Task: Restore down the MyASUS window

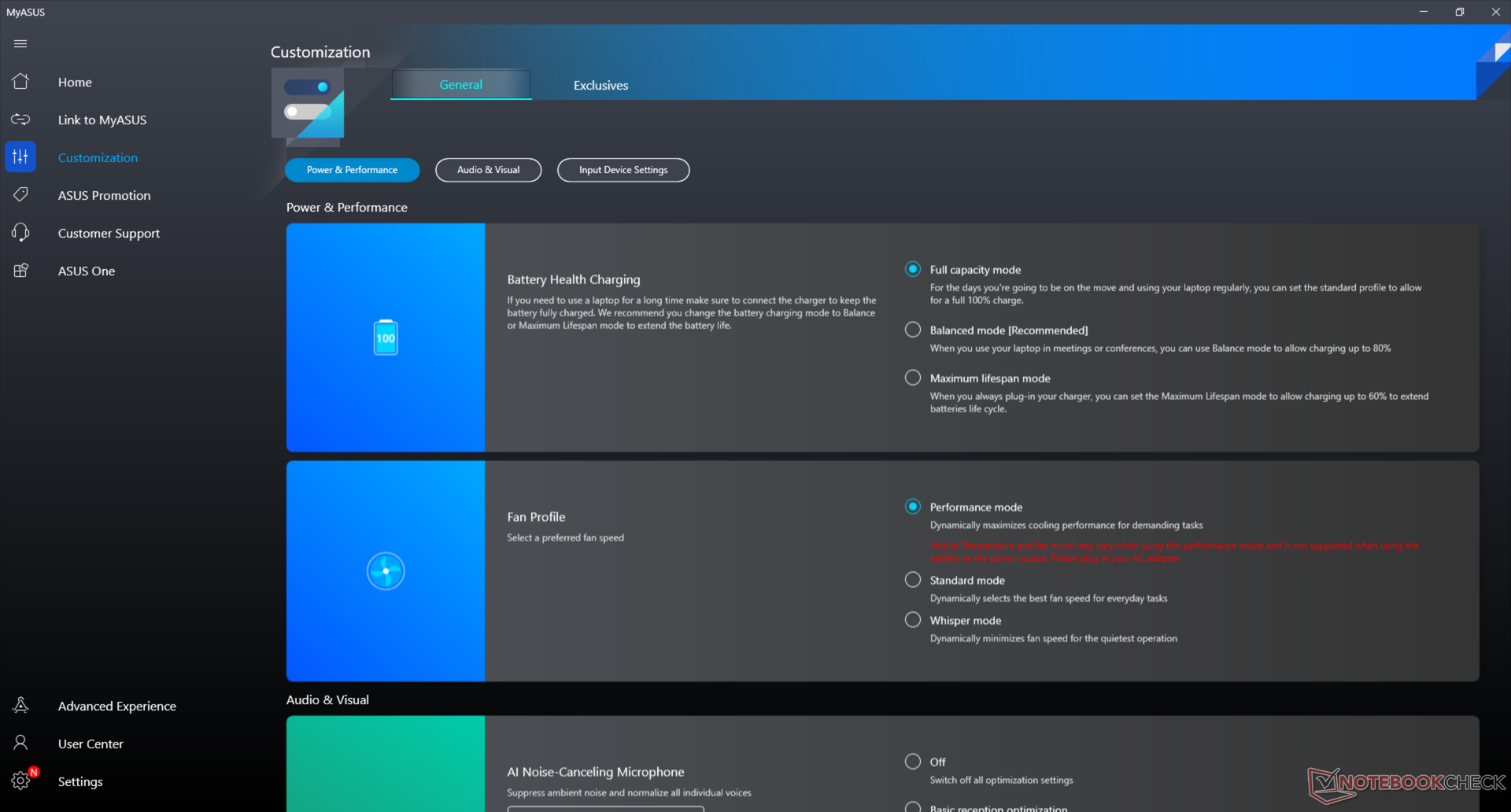Action: pyautogui.click(x=1460, y=12)
